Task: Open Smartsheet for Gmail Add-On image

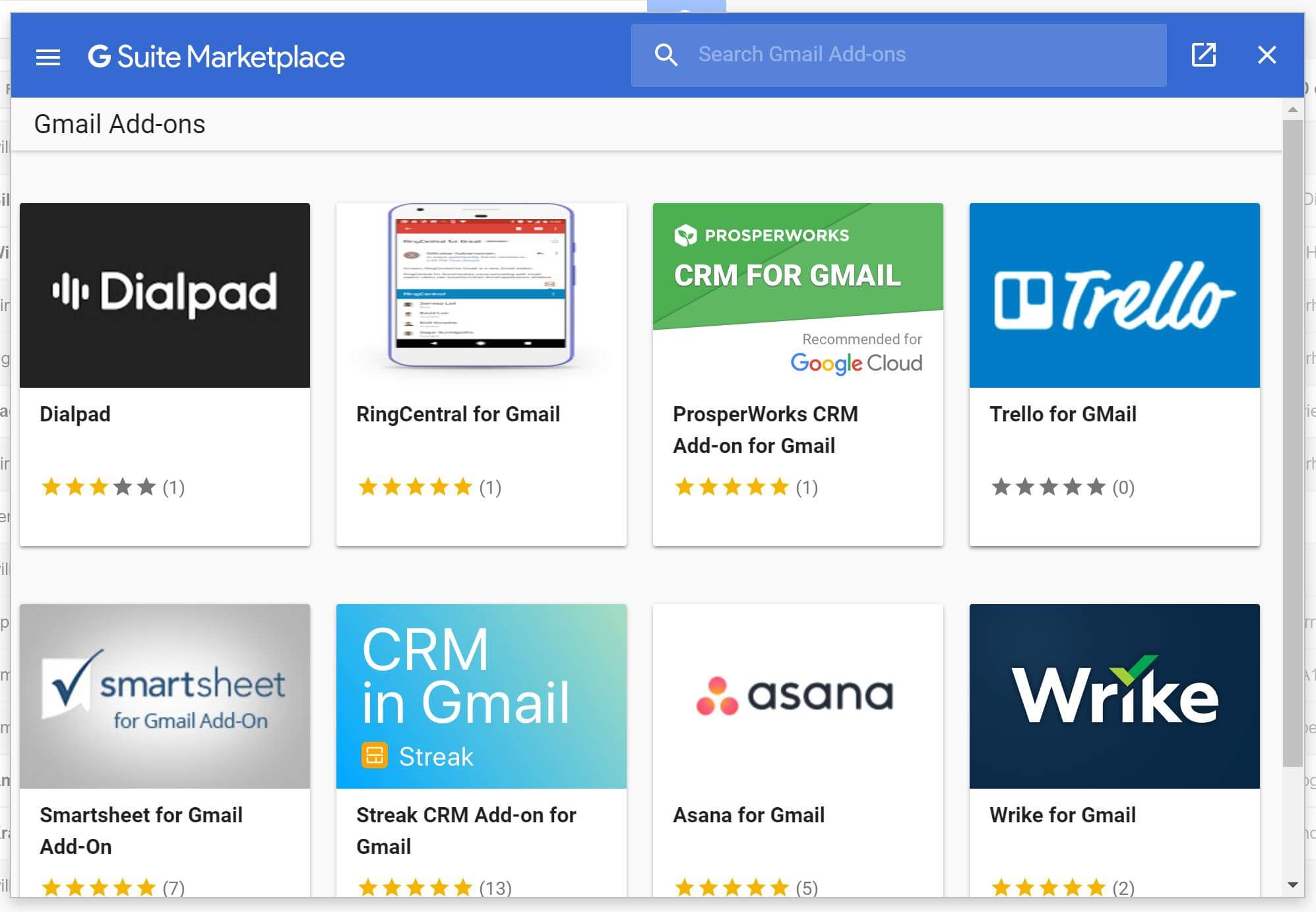Action: tap(165, 696)
